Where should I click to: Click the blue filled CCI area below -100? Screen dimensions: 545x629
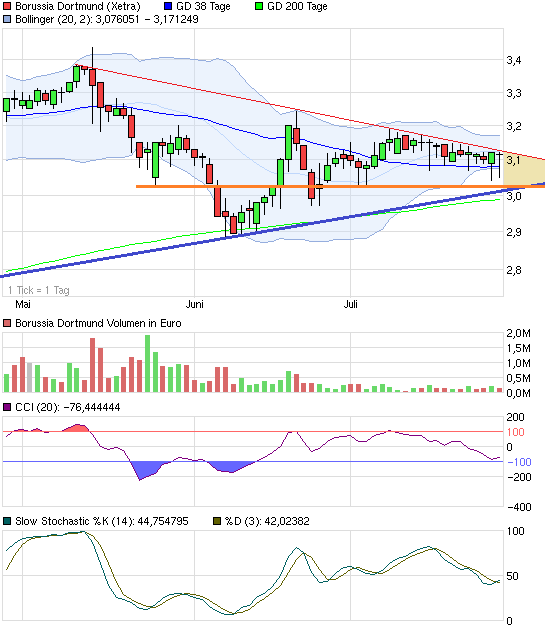pyautogui.click(x=144, y=470)
